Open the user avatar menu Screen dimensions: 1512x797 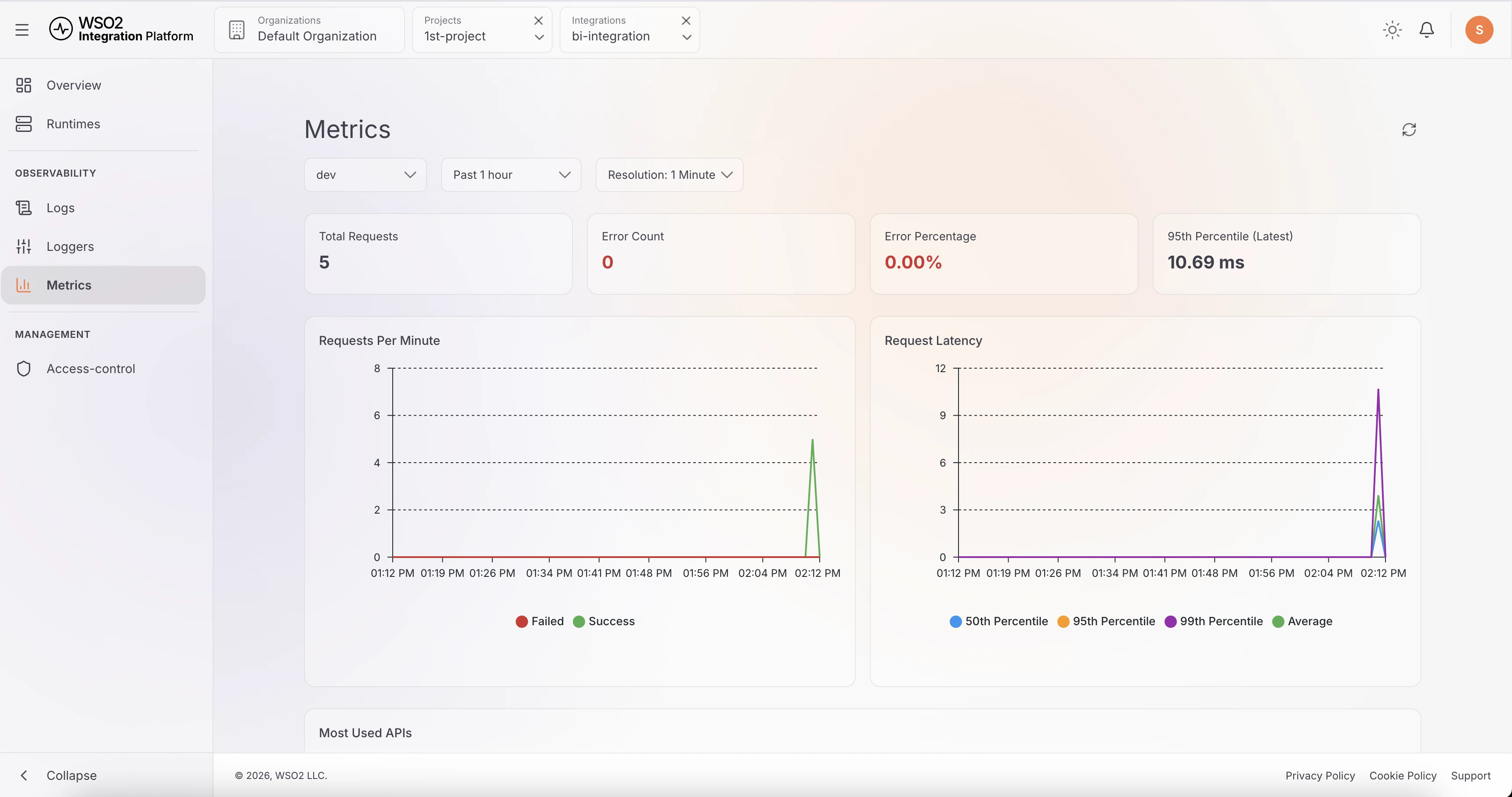(1479, 30)
